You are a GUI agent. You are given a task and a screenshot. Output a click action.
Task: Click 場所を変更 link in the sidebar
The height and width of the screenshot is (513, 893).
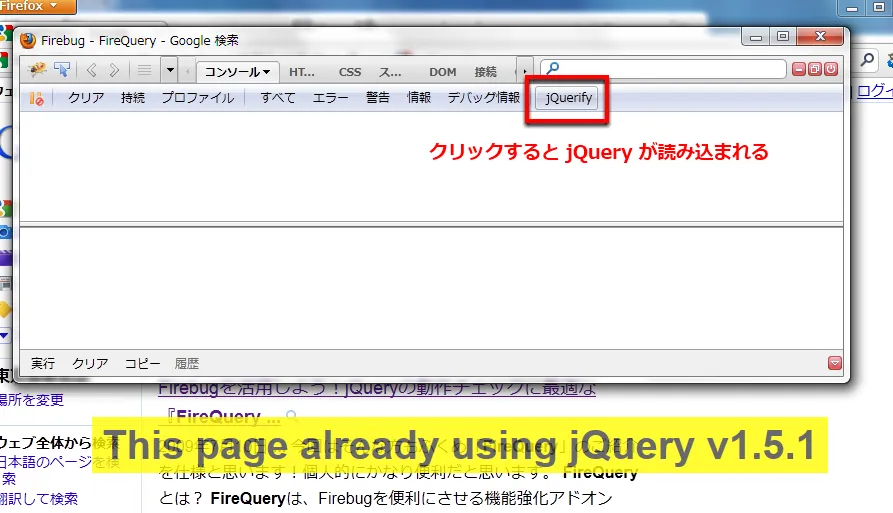pos(31,400)
